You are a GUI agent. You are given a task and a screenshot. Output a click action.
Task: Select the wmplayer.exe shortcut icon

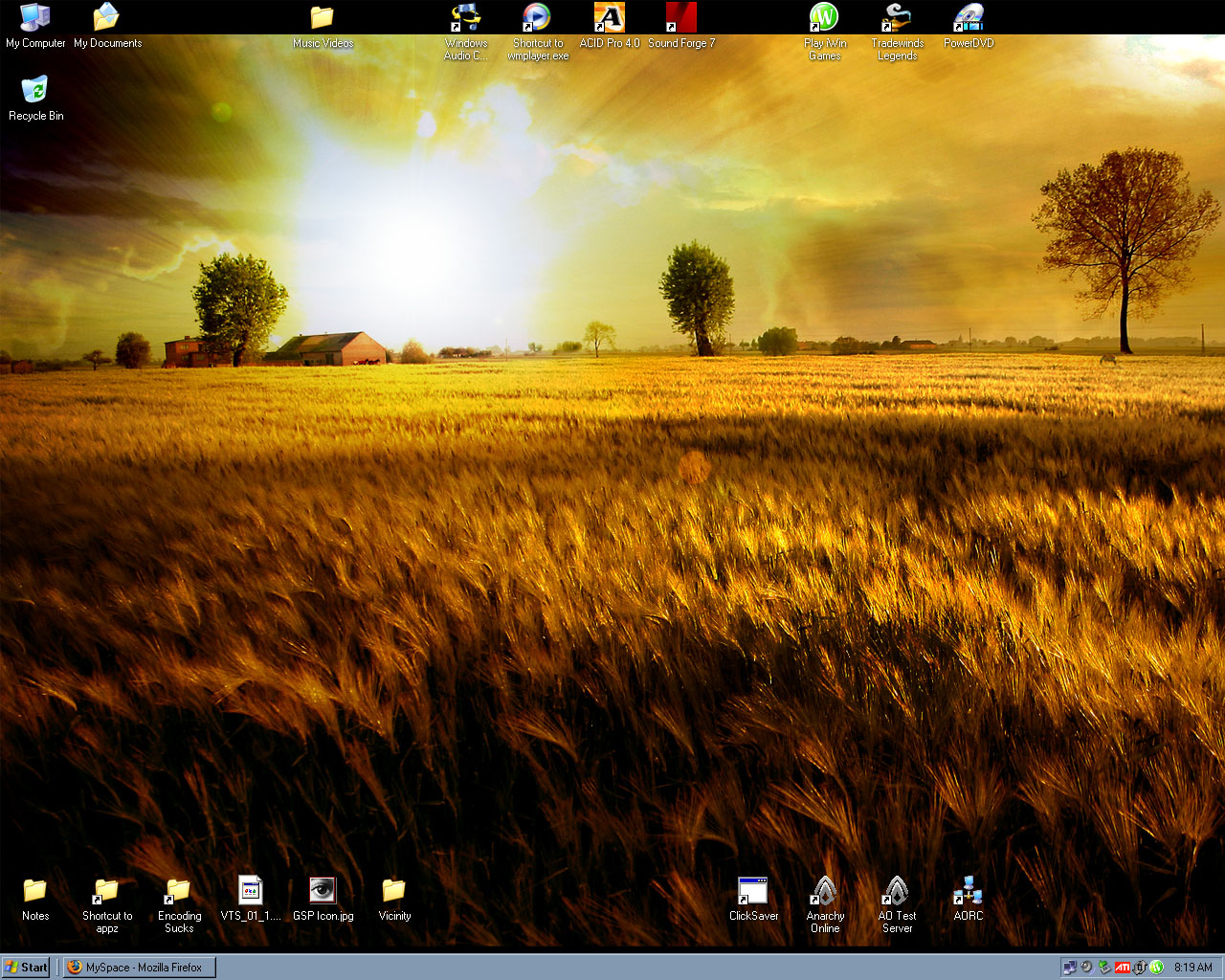tap(537, 18)
